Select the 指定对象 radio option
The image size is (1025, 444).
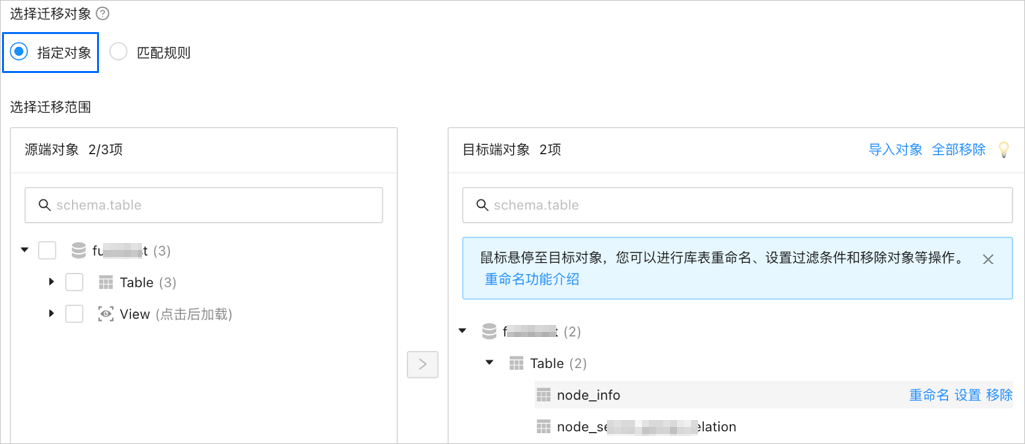tap(19, 52)
